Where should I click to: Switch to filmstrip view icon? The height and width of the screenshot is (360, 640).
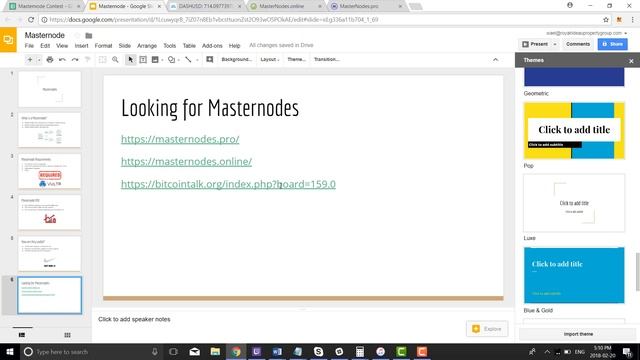click(x=22, y=335)
